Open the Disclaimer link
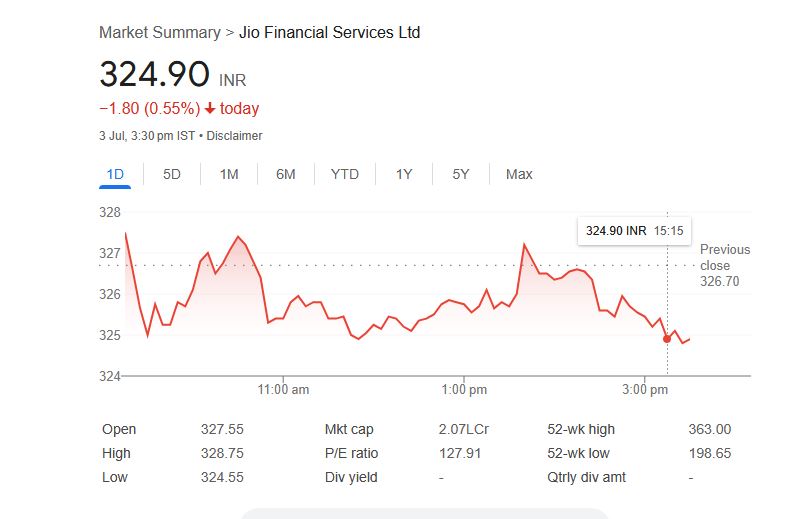Screen dimensions: 803x519 (x=234, y=135)
